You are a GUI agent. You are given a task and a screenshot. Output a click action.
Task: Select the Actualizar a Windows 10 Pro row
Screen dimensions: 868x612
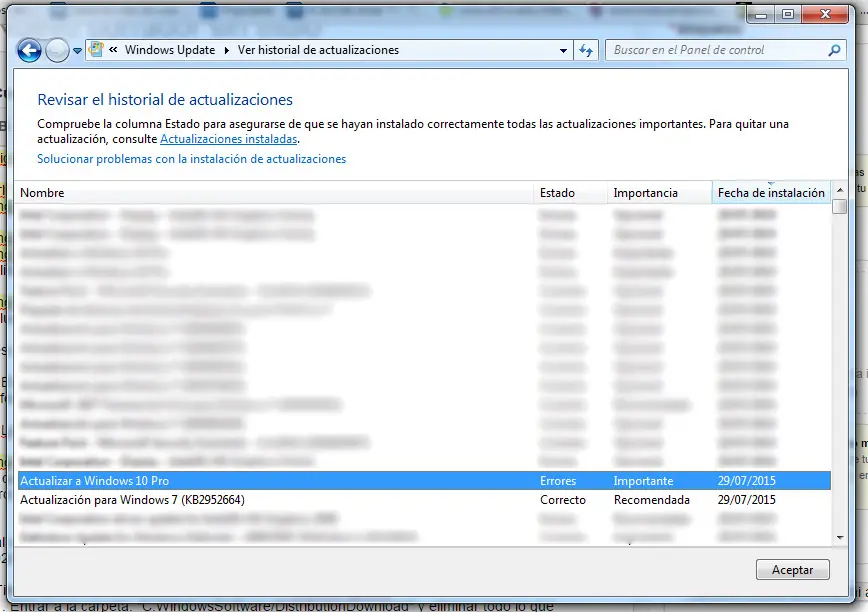424,480
